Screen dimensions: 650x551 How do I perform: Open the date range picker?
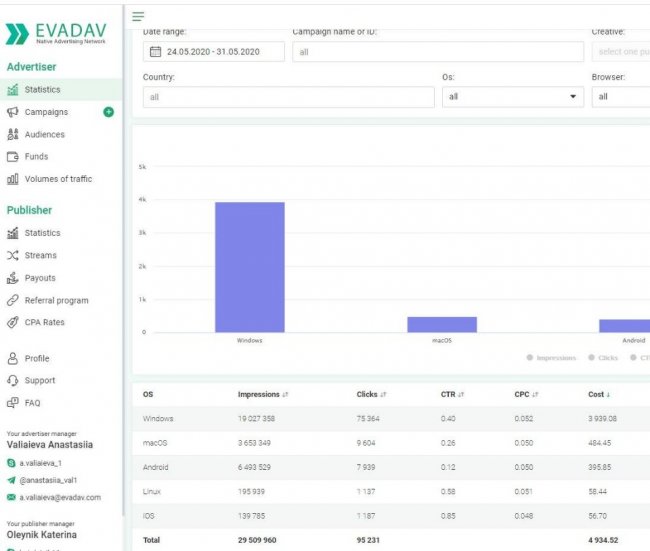coord(214,51)
